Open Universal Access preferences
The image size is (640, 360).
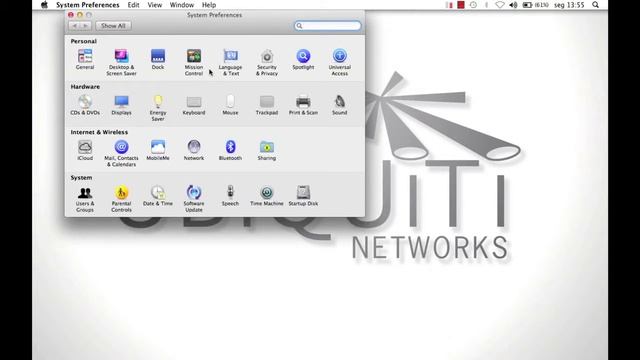tap(340, 62)
